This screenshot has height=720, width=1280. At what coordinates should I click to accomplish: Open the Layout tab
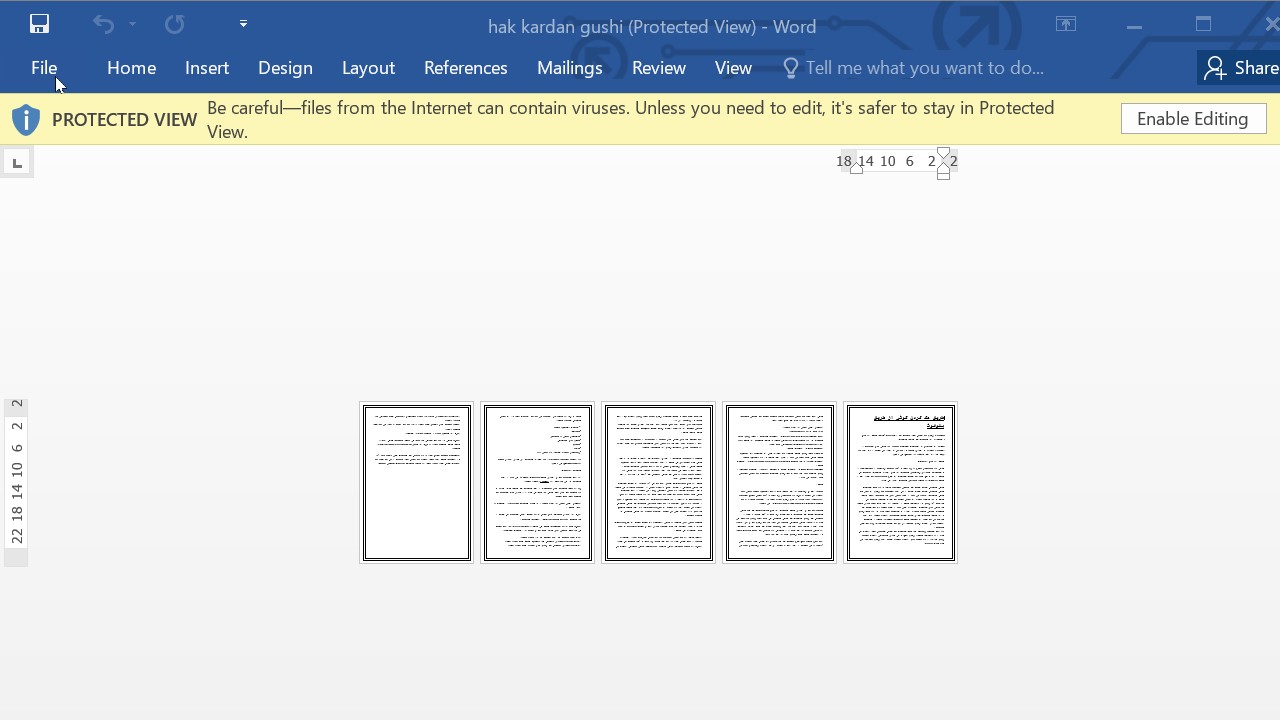pyautogui.click(x=368, y=68)
